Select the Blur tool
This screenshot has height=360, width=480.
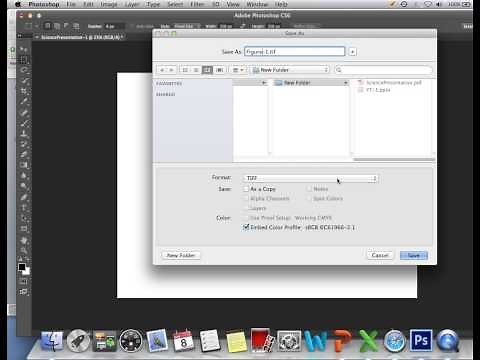coord(24,176)
